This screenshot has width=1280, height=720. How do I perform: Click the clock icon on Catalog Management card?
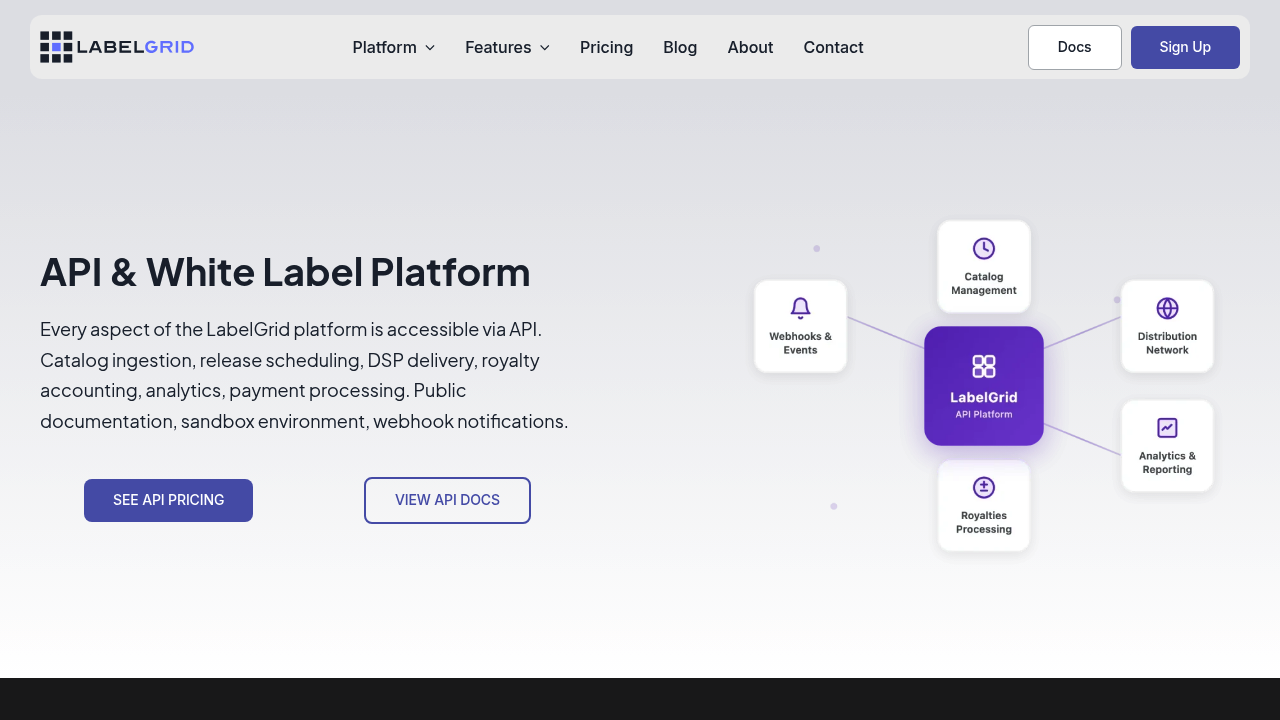(x=984, y=248)
